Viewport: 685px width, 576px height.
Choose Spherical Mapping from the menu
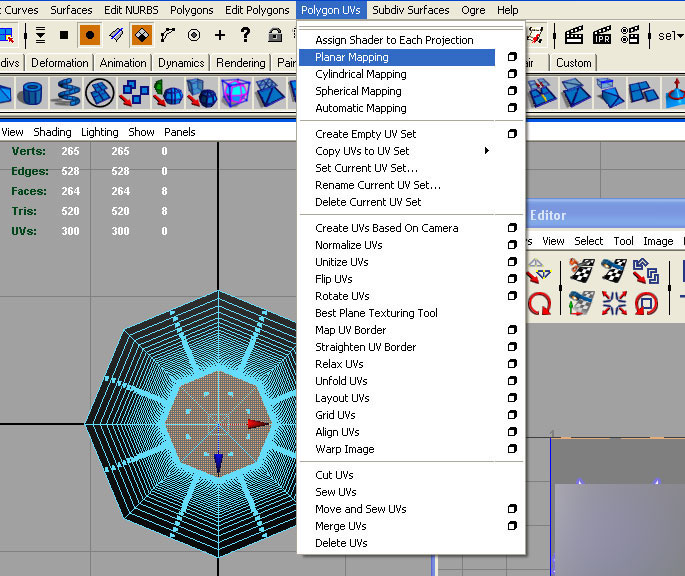point(358,91)
